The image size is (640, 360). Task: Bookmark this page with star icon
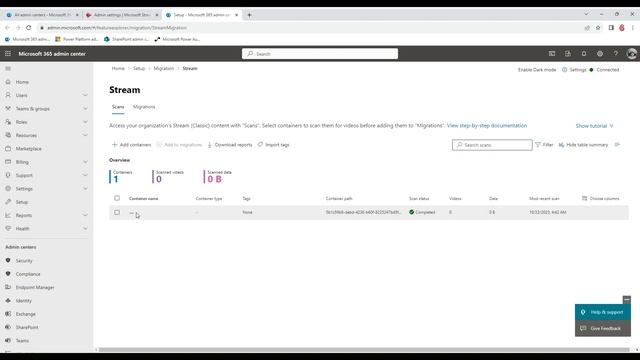tap(598, 28)
